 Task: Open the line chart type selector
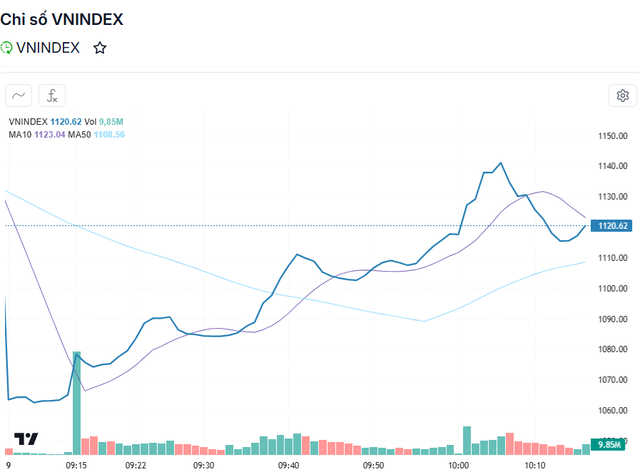point(18,96)
